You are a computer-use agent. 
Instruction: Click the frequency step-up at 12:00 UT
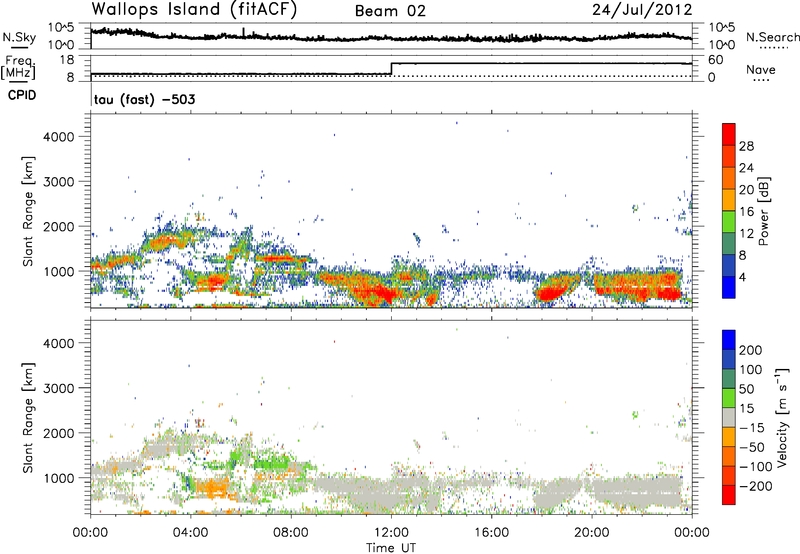coord(391,69)
